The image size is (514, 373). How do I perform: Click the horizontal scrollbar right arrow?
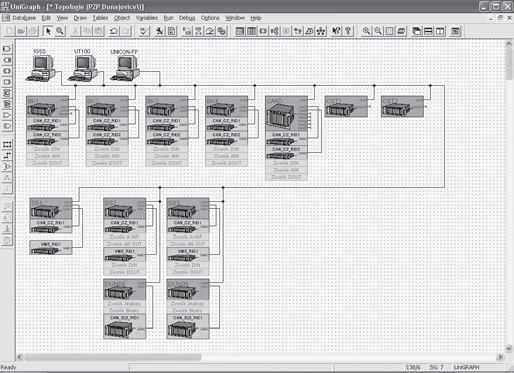click(500, 357)
